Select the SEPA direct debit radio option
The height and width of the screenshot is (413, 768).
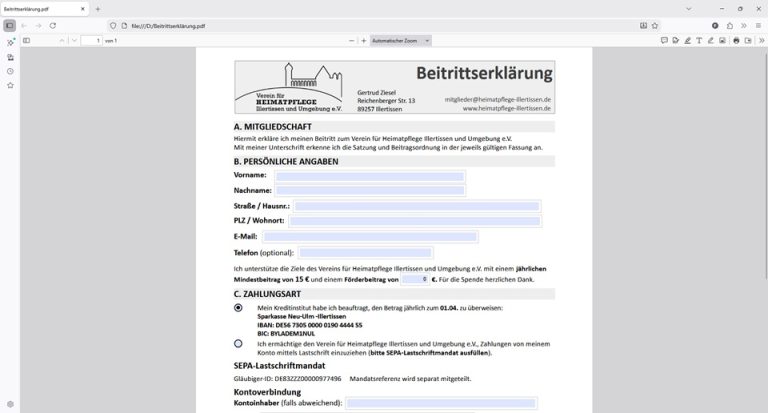point(238,344)
